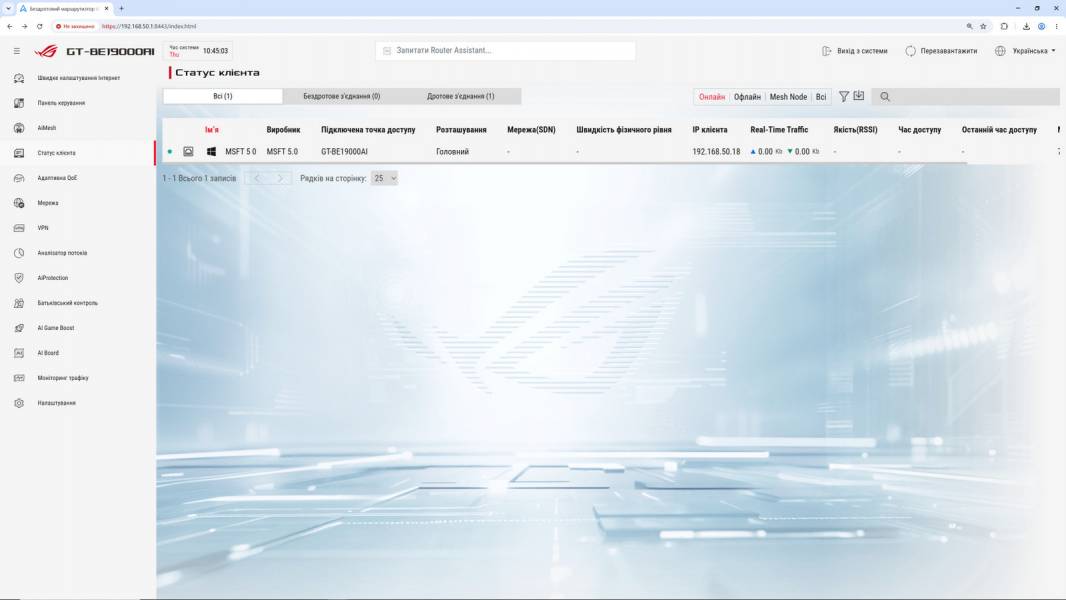Sort by the Виробник column header
The width and height of the screenshot is (1066, 600).
pos(283,130)
